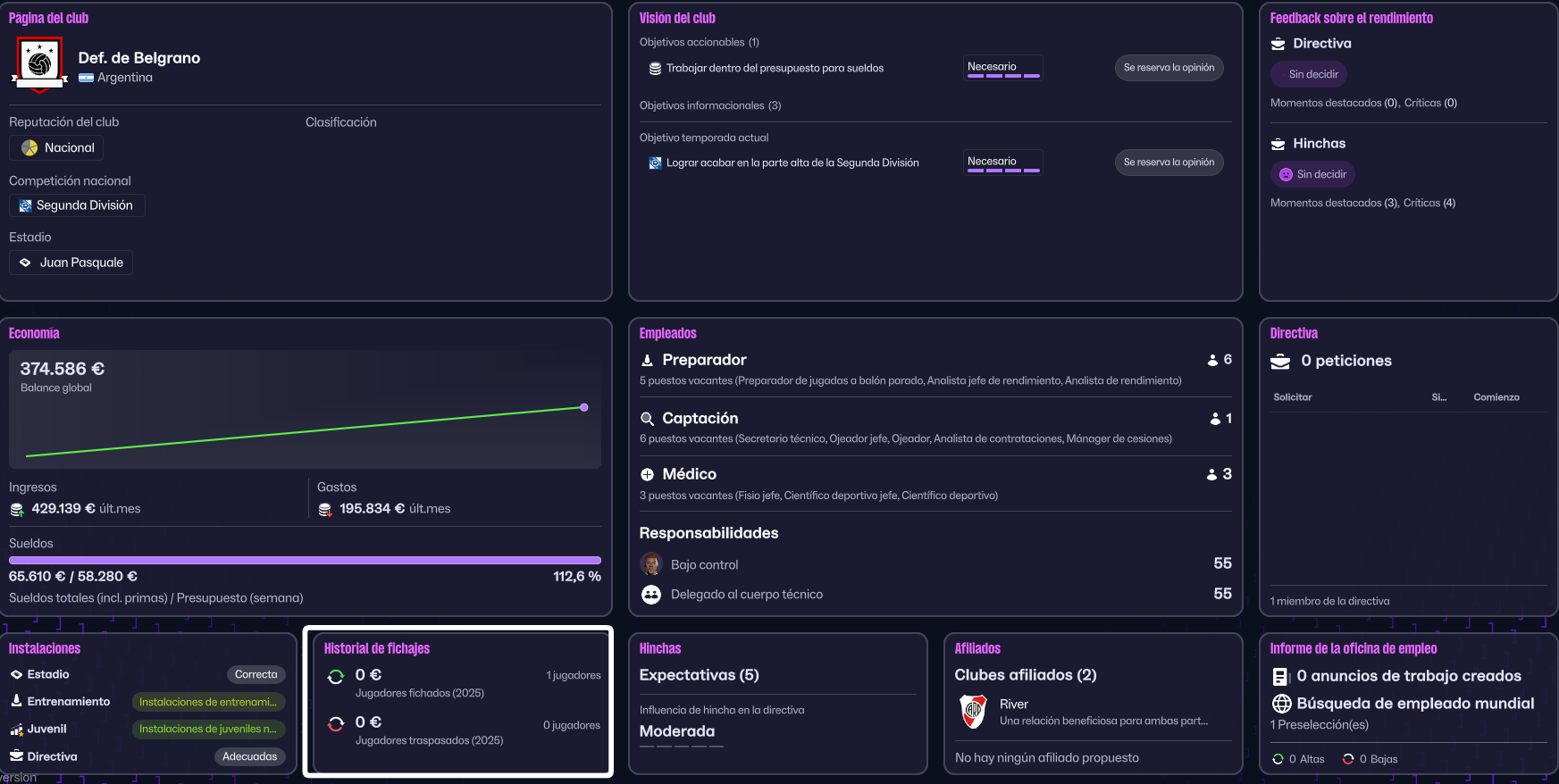Click the worldwide staff search globe icon

pyautogui.click(x=1281, y=704)
